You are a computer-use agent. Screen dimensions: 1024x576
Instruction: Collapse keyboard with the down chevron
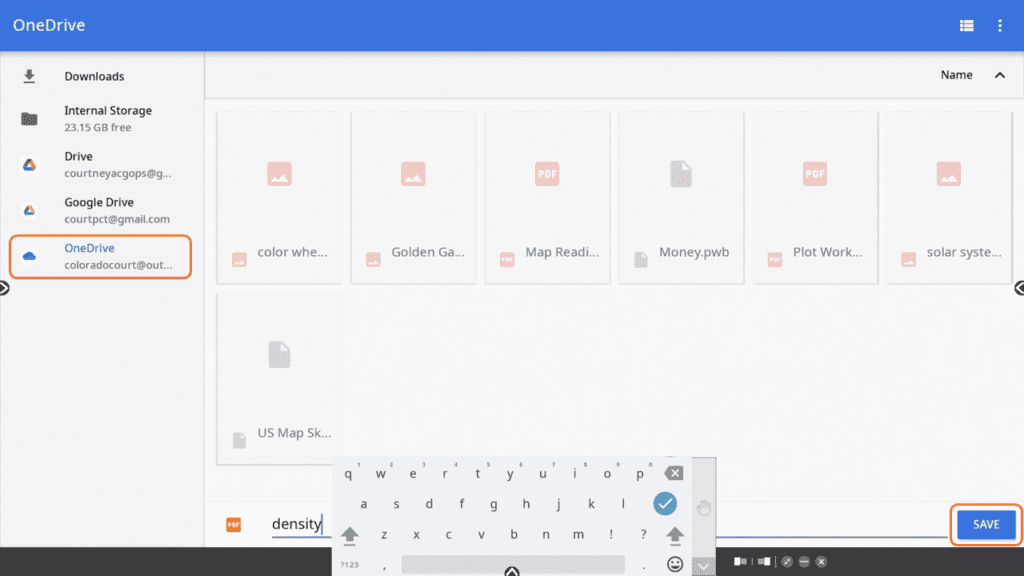click(703, 566)
